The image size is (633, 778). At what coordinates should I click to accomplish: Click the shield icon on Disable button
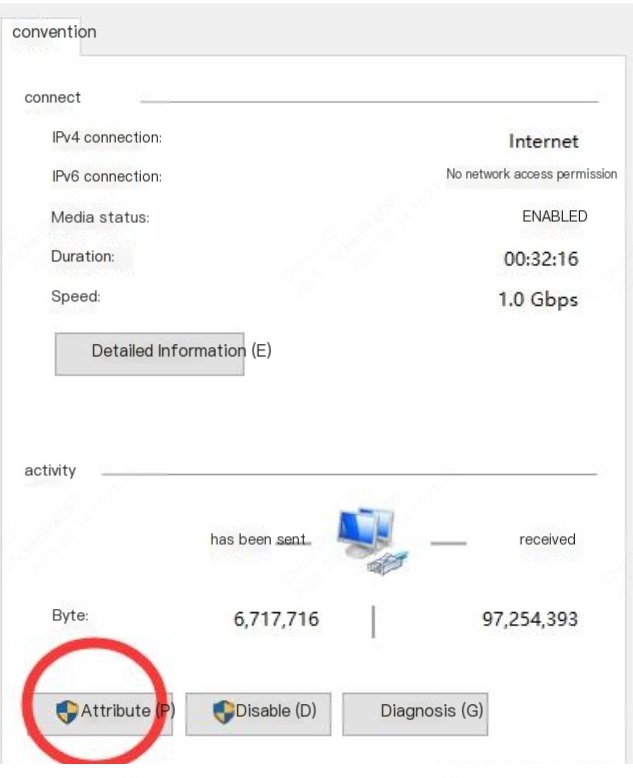[223, 711]
